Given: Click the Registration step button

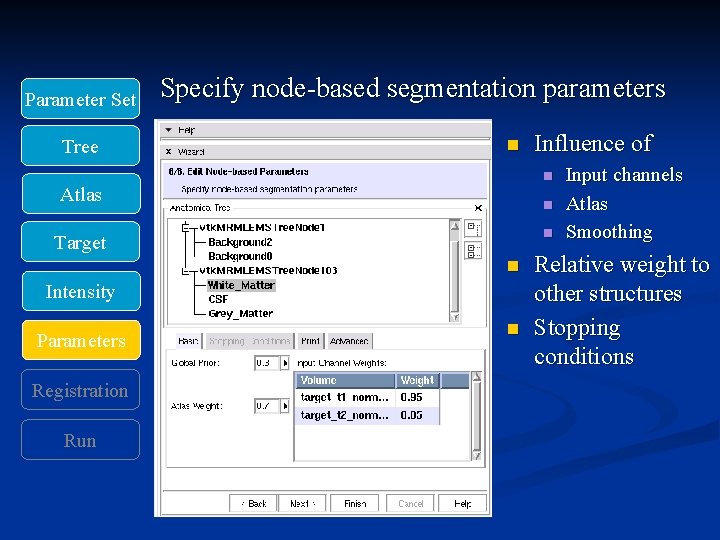Looking at the screenshot, I should (80, 390).
